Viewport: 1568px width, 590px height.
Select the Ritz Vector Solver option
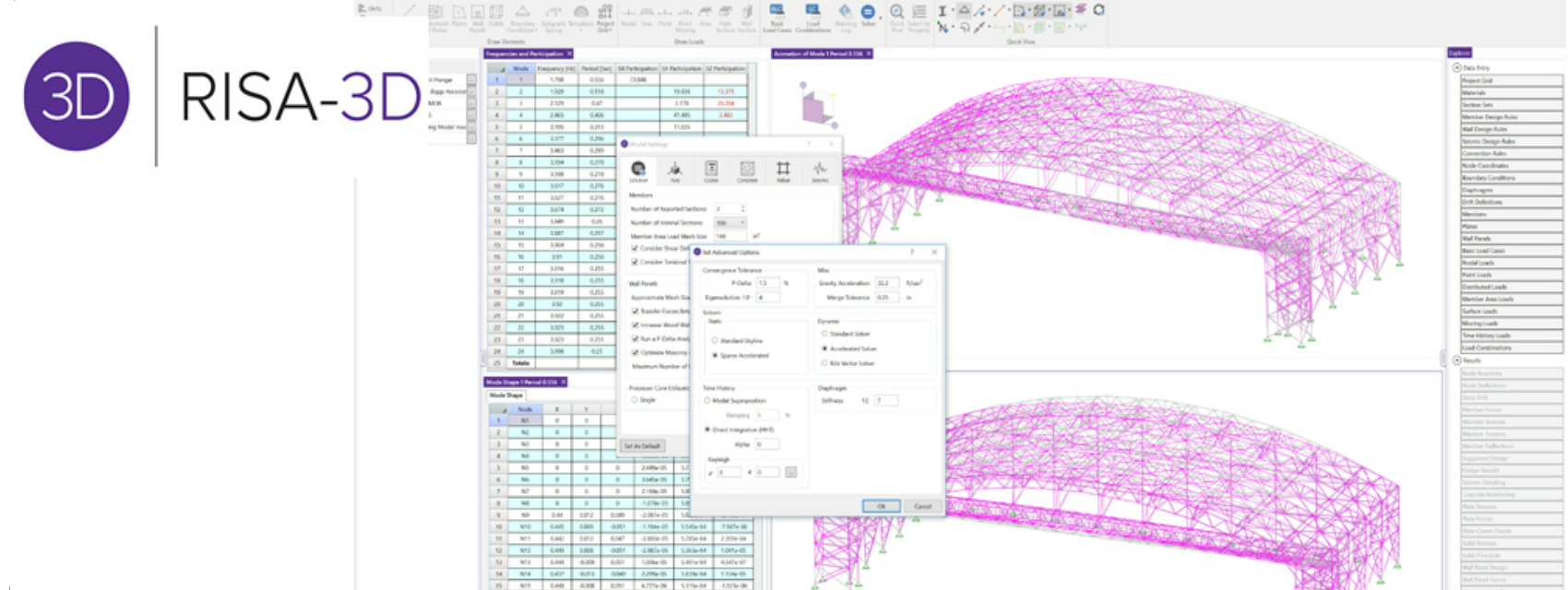pyautogui.click(x=825, y=363)
